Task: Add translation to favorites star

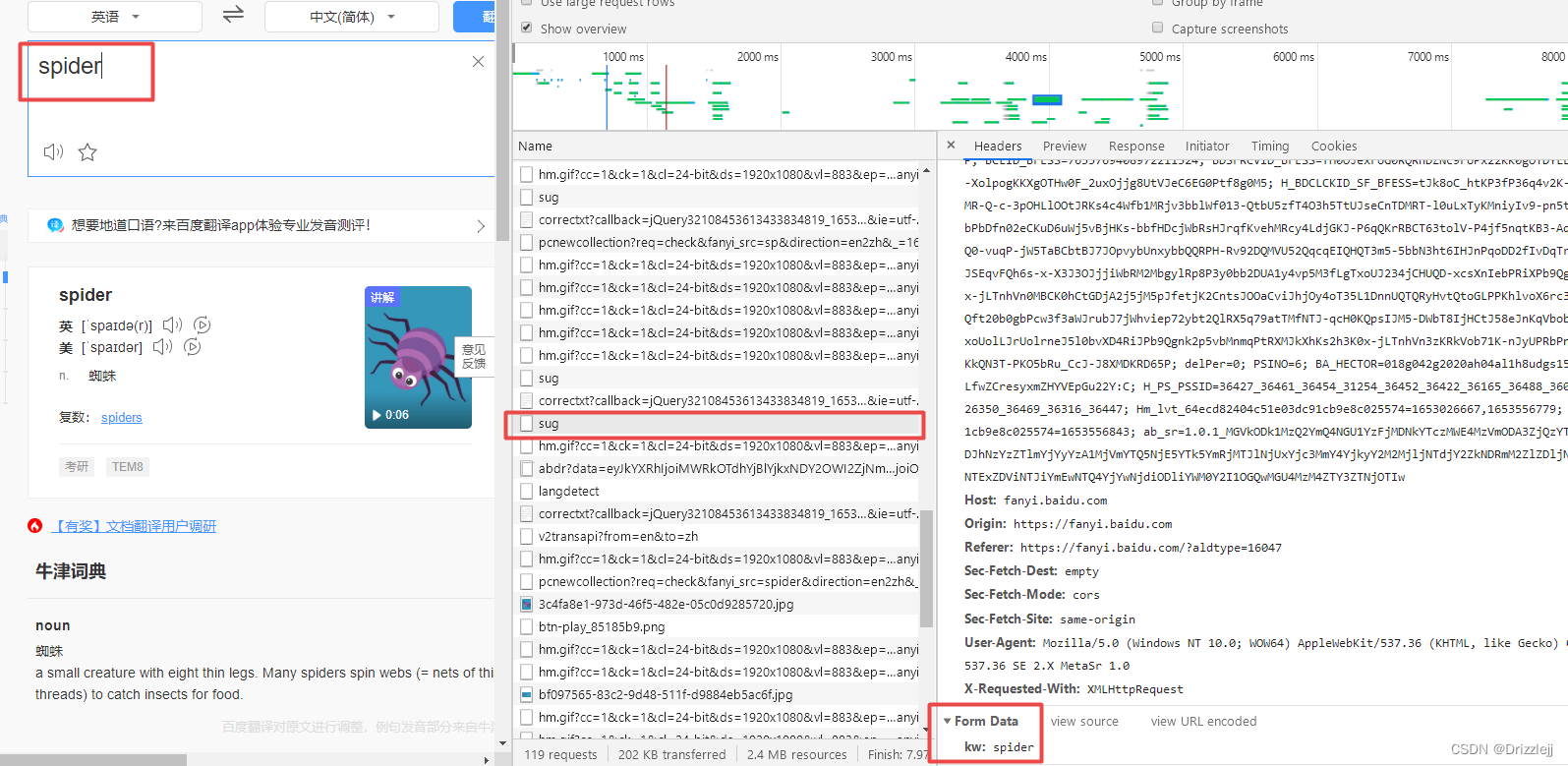Action: (87, 151)
